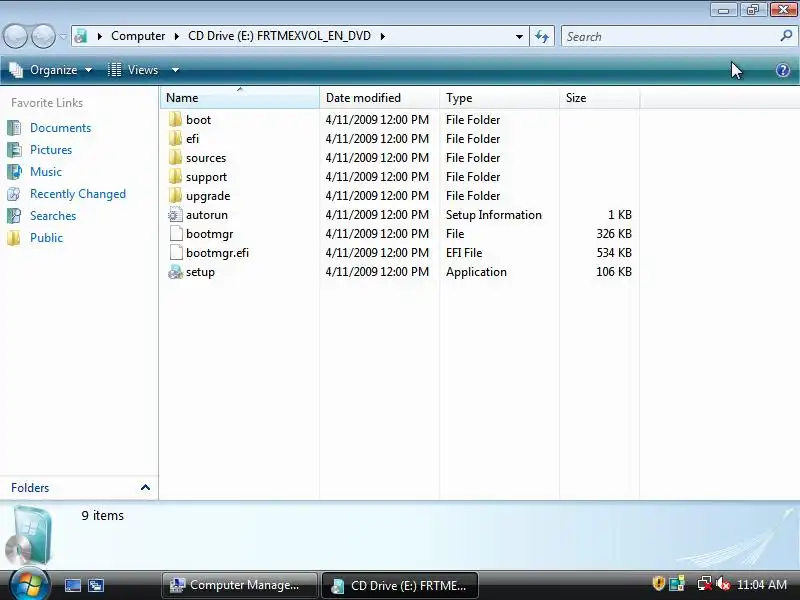The image size is (800, 600).
Task: Click the search magnifier icon
Action: pos(786,36)
